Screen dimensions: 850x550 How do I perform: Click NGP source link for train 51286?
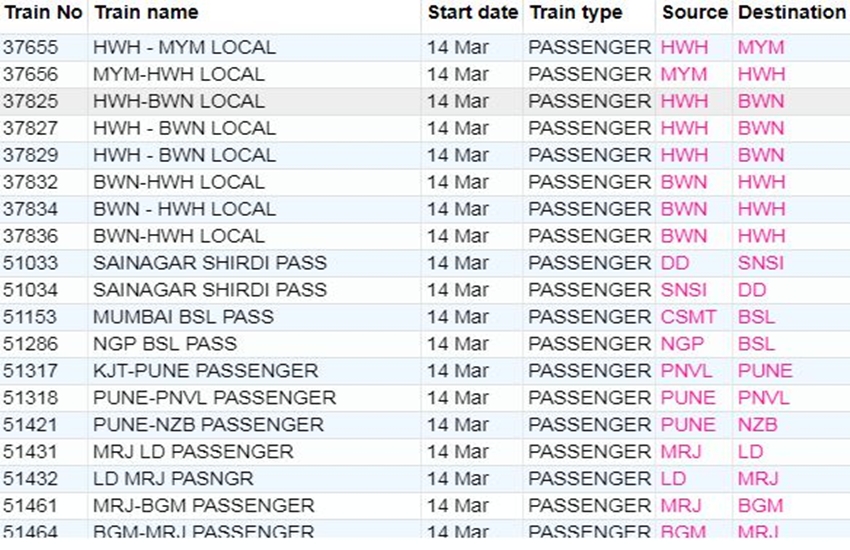[683, 345]
